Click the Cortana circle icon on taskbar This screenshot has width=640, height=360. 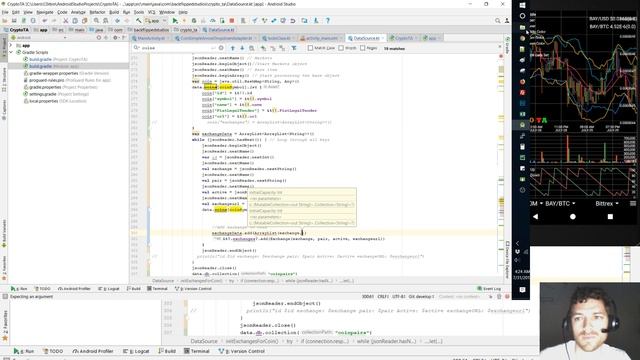[522, 16]
